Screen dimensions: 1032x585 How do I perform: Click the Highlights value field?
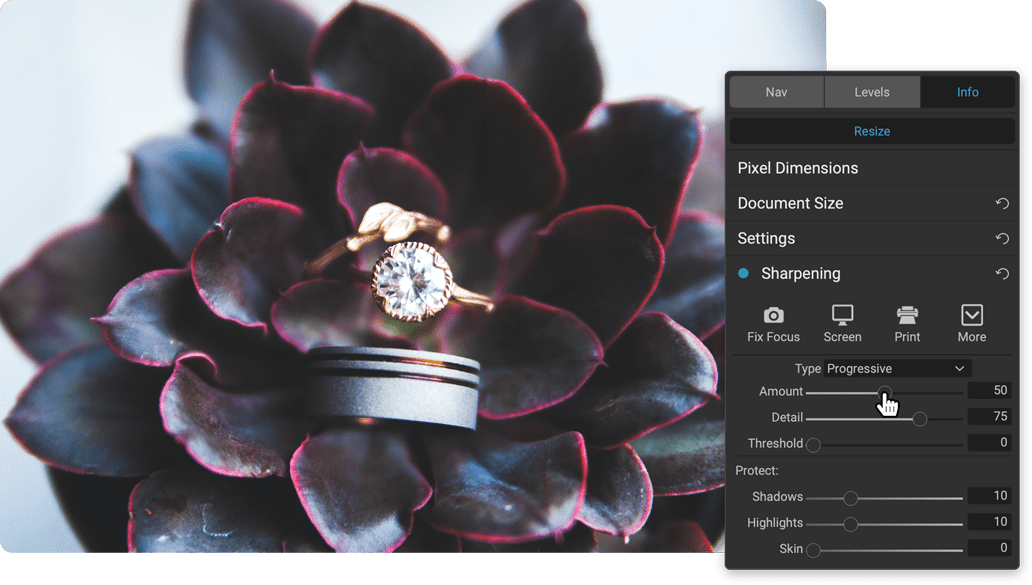(989, 522)
